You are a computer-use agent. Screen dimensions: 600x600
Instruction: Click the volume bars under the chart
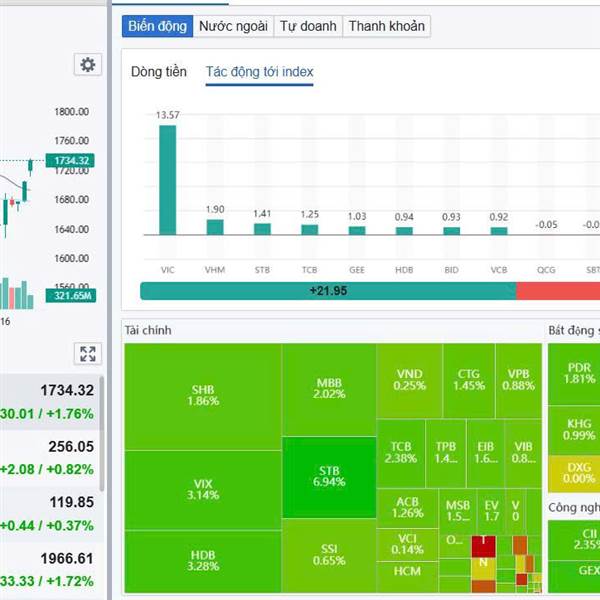click(x=17, y=294)
